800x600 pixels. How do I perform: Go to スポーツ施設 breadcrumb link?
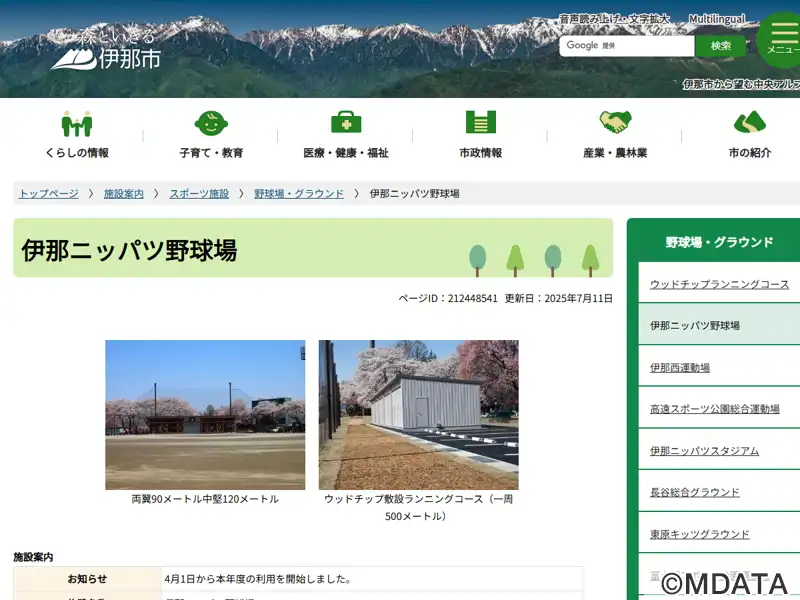pos(199,193)
